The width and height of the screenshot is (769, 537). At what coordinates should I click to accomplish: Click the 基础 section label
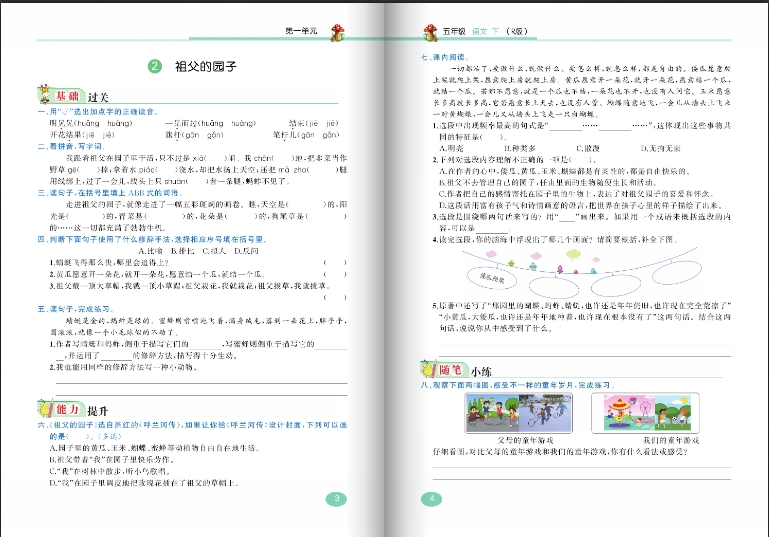click(x=66, y=97)
